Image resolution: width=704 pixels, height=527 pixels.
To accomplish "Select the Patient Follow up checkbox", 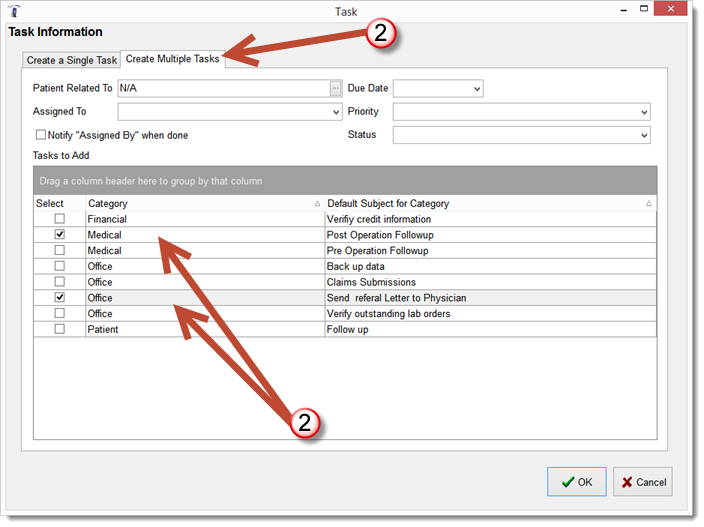I will (x=60, y=330).
